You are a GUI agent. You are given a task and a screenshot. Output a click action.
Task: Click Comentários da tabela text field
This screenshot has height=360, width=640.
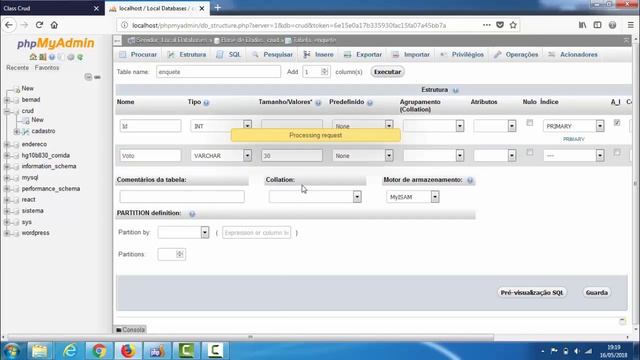[182, 197]
